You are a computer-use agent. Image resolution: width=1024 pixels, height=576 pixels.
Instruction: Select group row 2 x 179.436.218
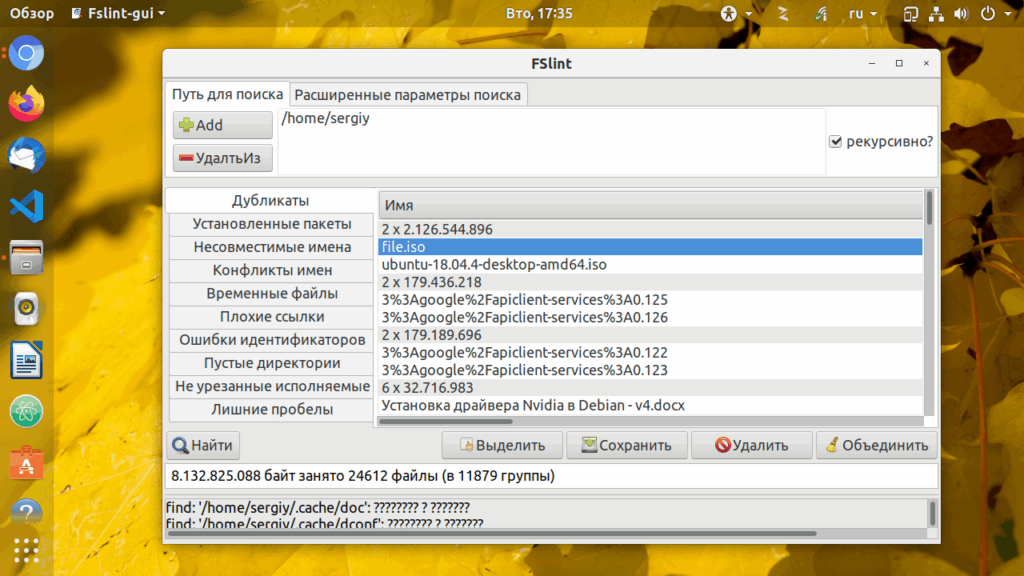[650, 282]
